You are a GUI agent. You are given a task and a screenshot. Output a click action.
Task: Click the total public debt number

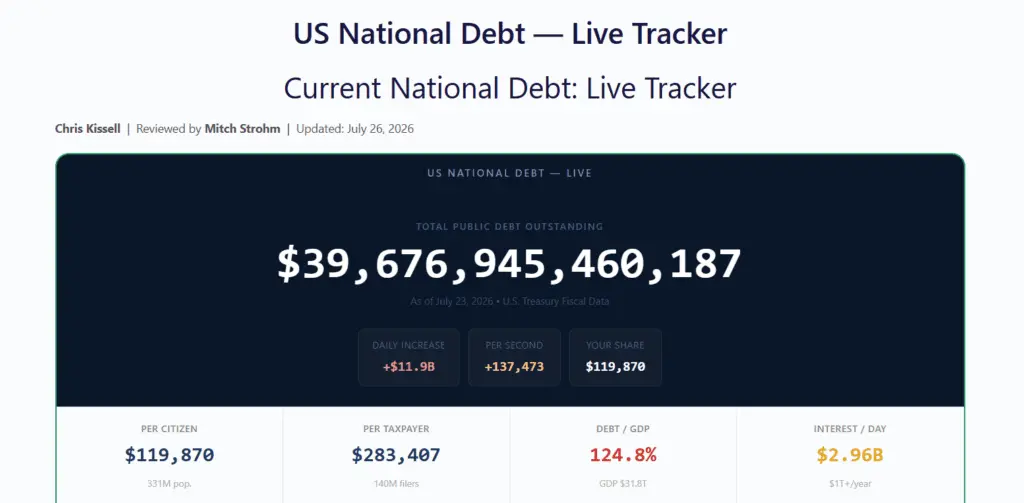point(509,264)
